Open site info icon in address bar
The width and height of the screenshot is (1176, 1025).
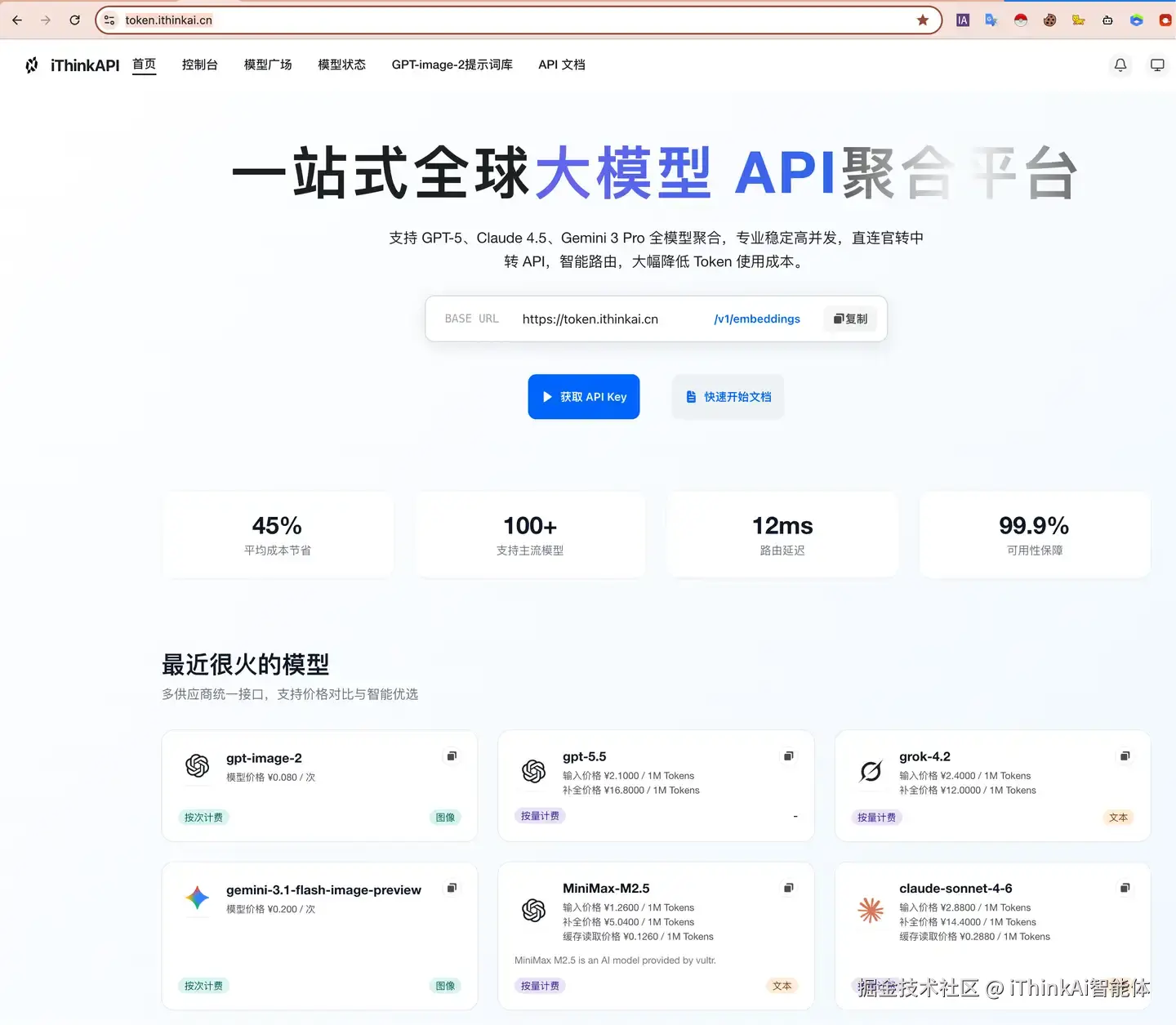point(109,20)
